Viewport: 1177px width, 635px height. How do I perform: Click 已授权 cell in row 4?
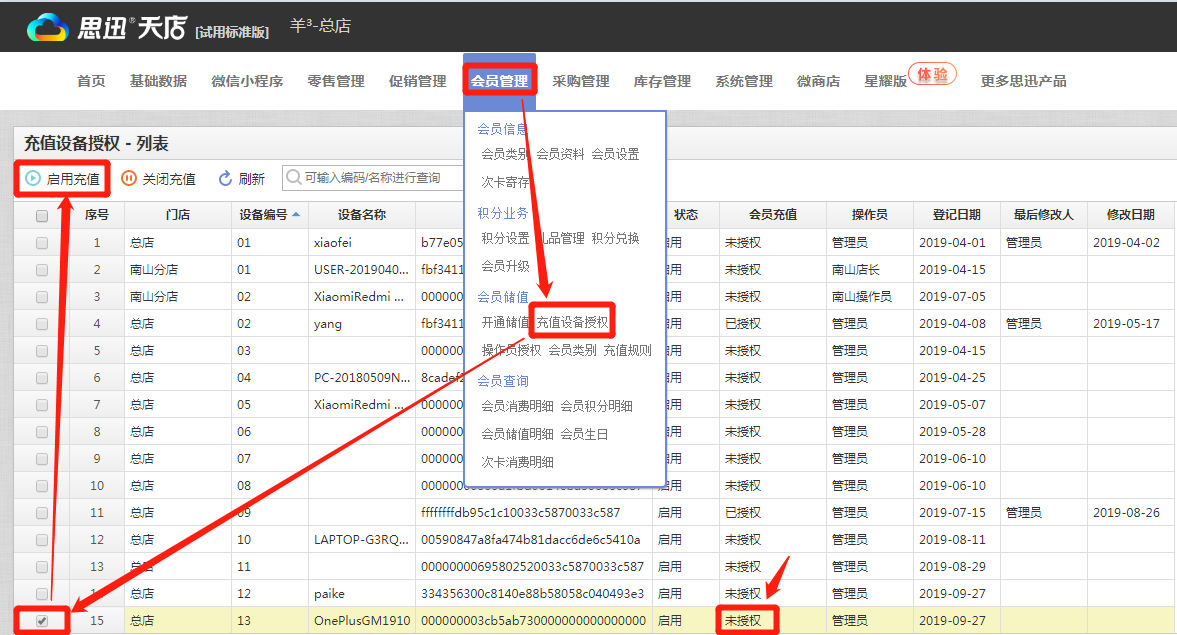pos(743,324)
